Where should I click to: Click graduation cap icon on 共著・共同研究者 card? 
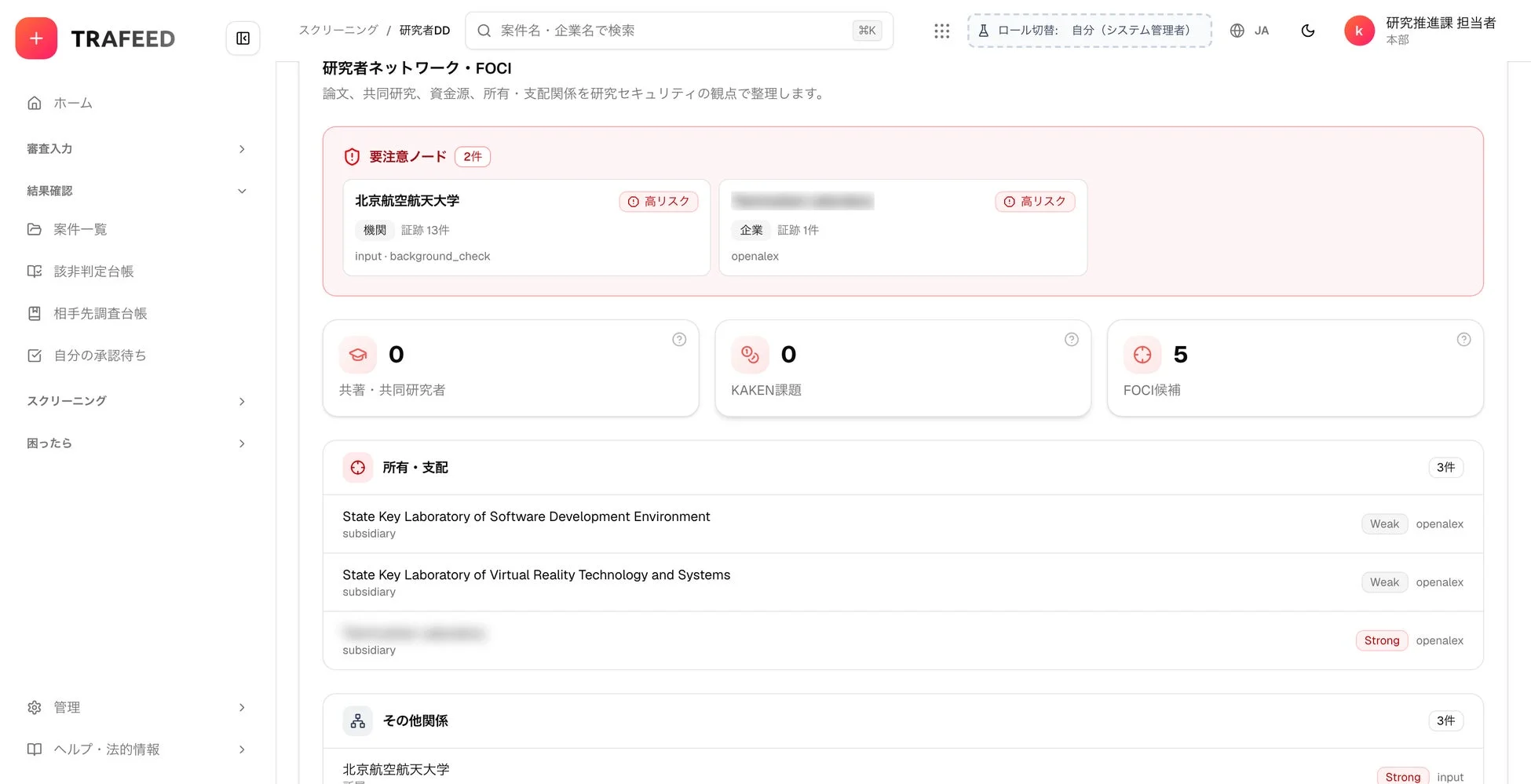click(x=358, y=355)
